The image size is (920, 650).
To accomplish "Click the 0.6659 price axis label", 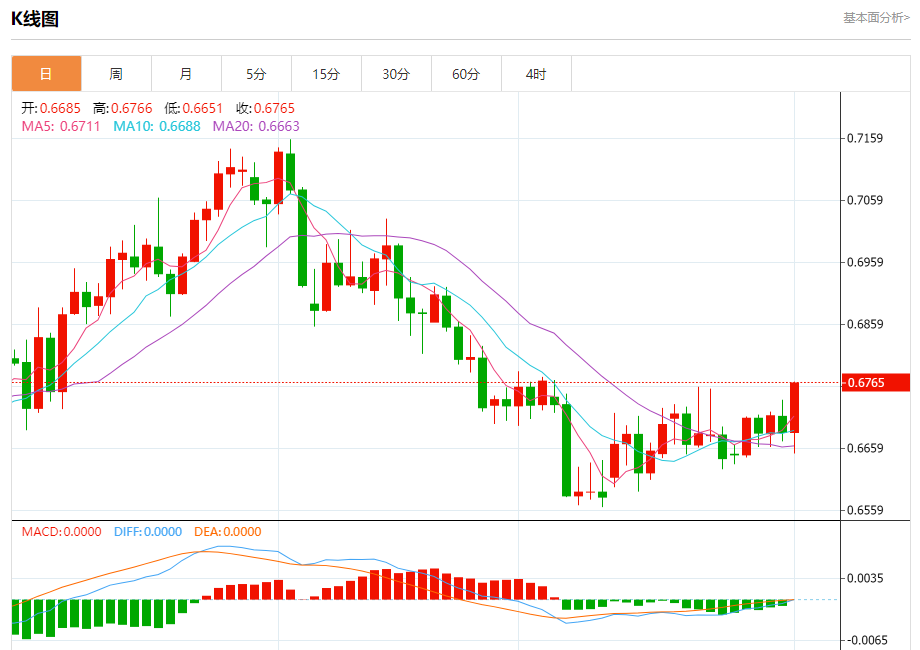I will (x=865, y=448).
